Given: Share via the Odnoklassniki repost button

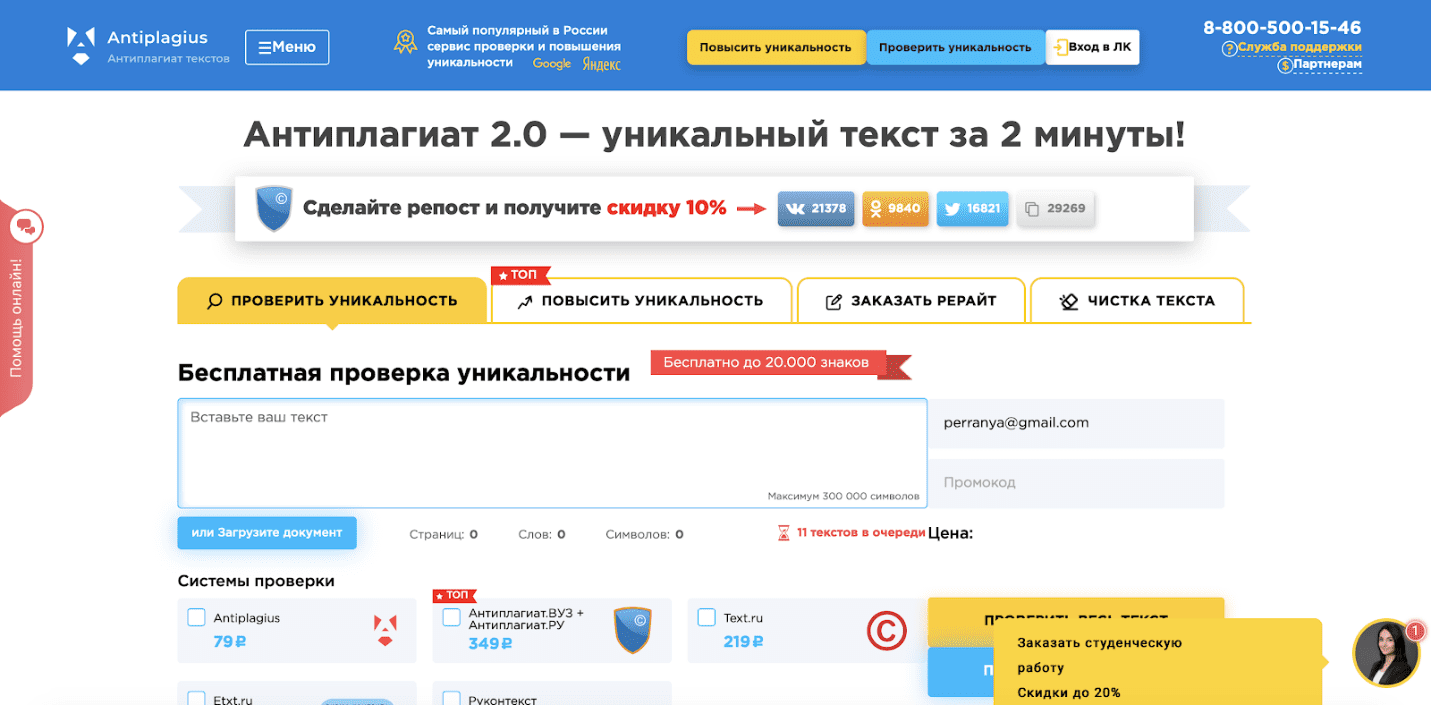Looking at the screenshot, I should [x=895, y=209].
